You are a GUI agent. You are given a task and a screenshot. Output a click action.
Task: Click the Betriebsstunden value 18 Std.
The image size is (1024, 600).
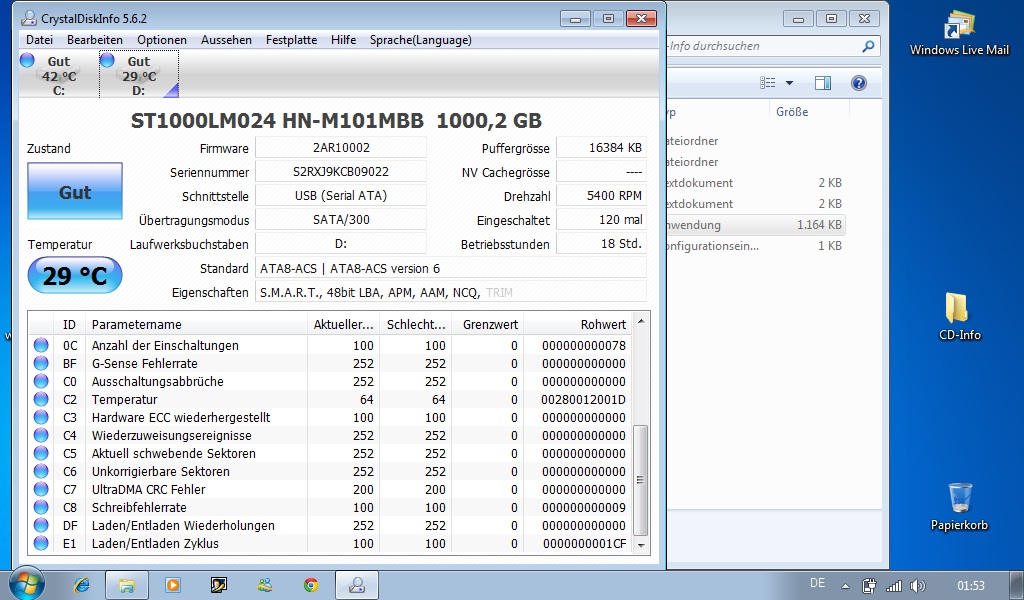(x=601, y=244)
